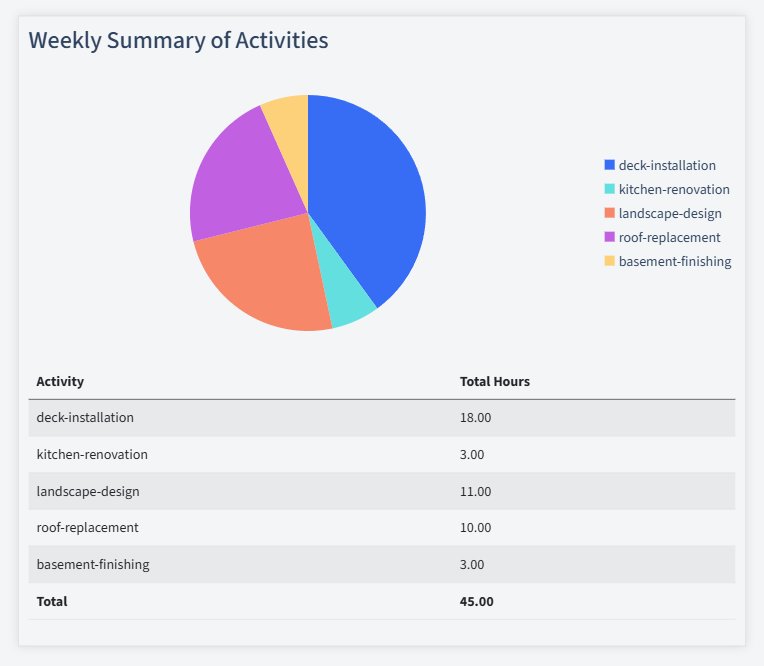Toggle deck-installation legend label
Viewport: 764px width, 666px height.
[x=667, y=165]
